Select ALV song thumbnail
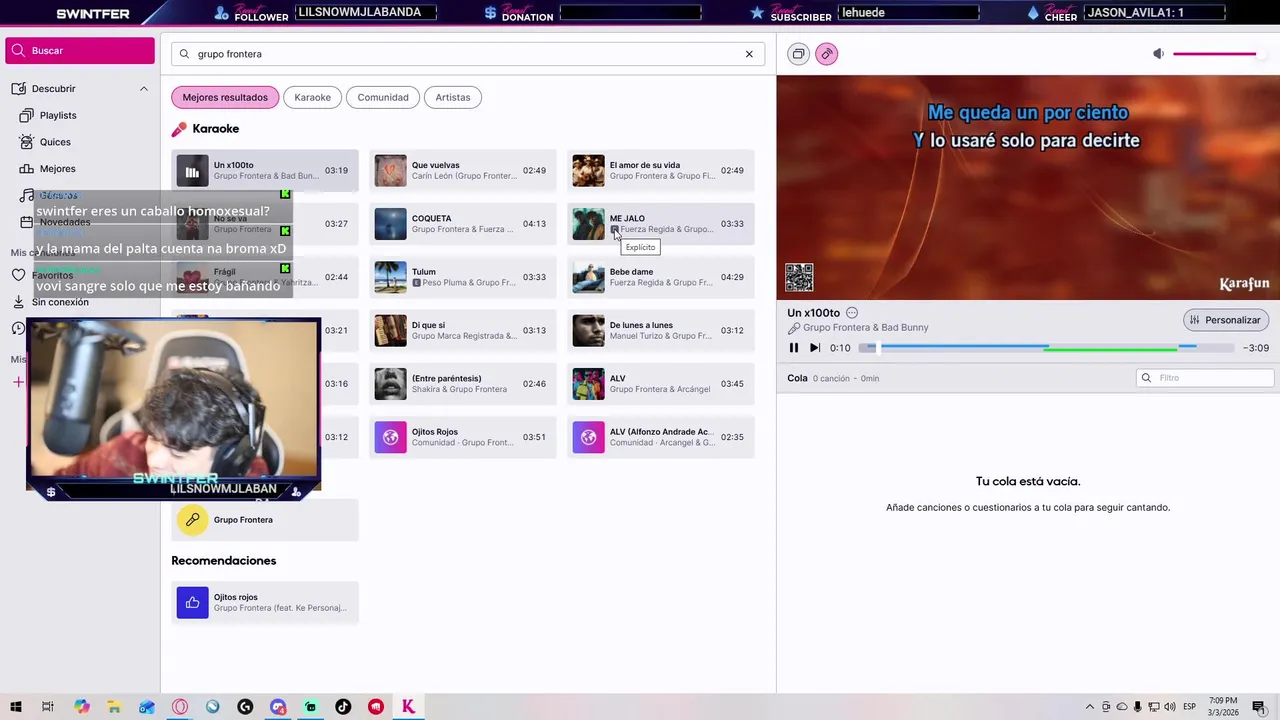Image resolution: width=1280 pixels, height=720 pixels. (589, 384)
